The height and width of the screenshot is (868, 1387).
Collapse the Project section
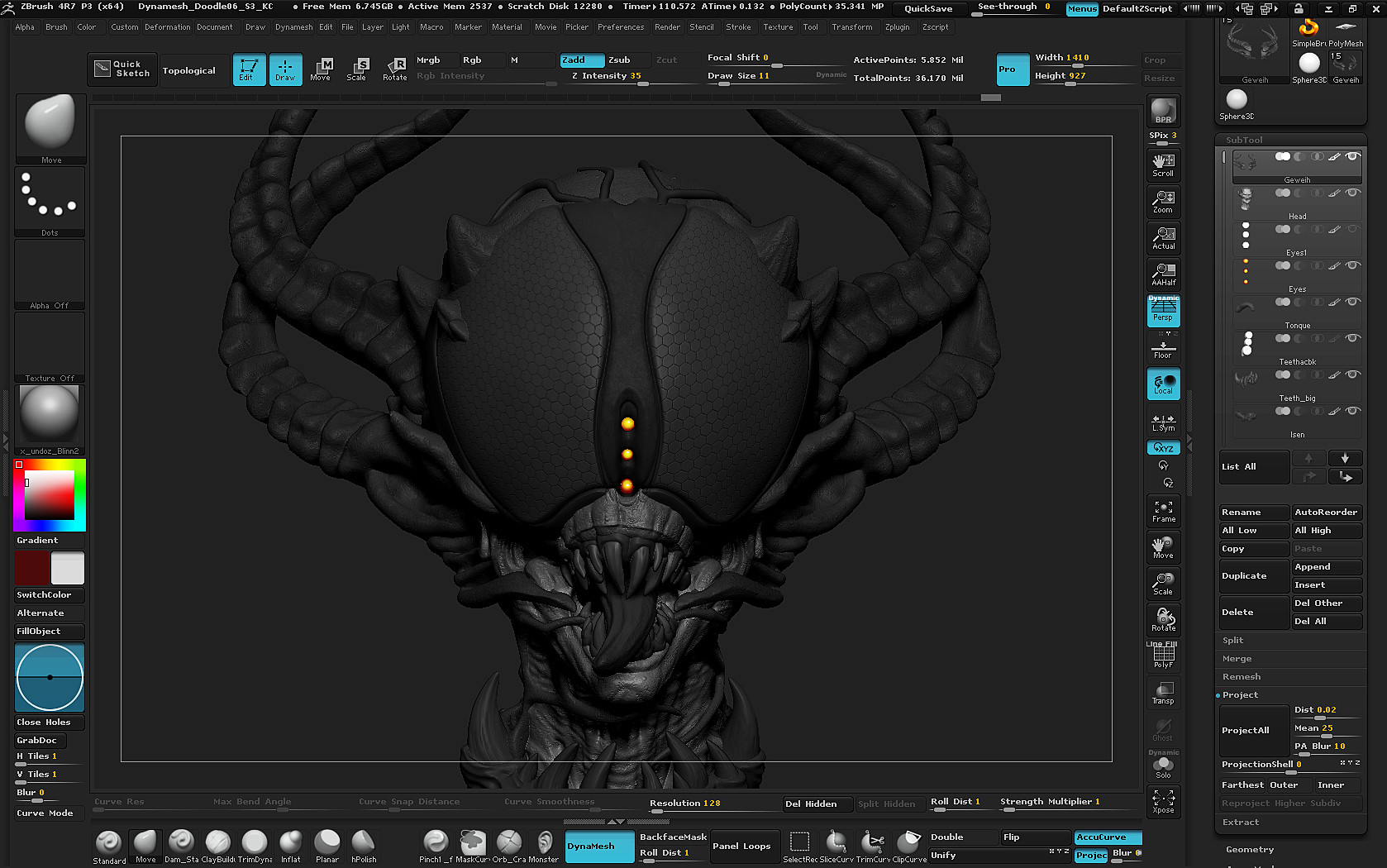point(1240,694)
